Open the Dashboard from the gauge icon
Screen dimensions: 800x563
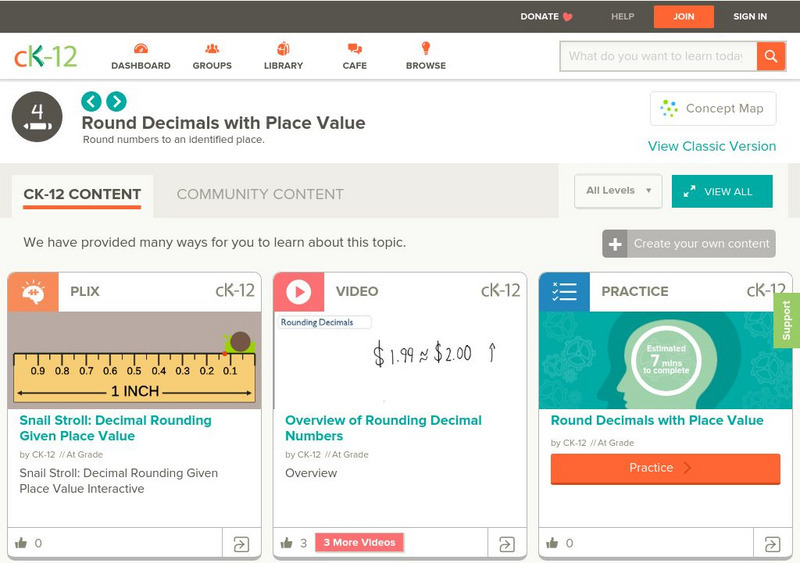click(141, 49)
